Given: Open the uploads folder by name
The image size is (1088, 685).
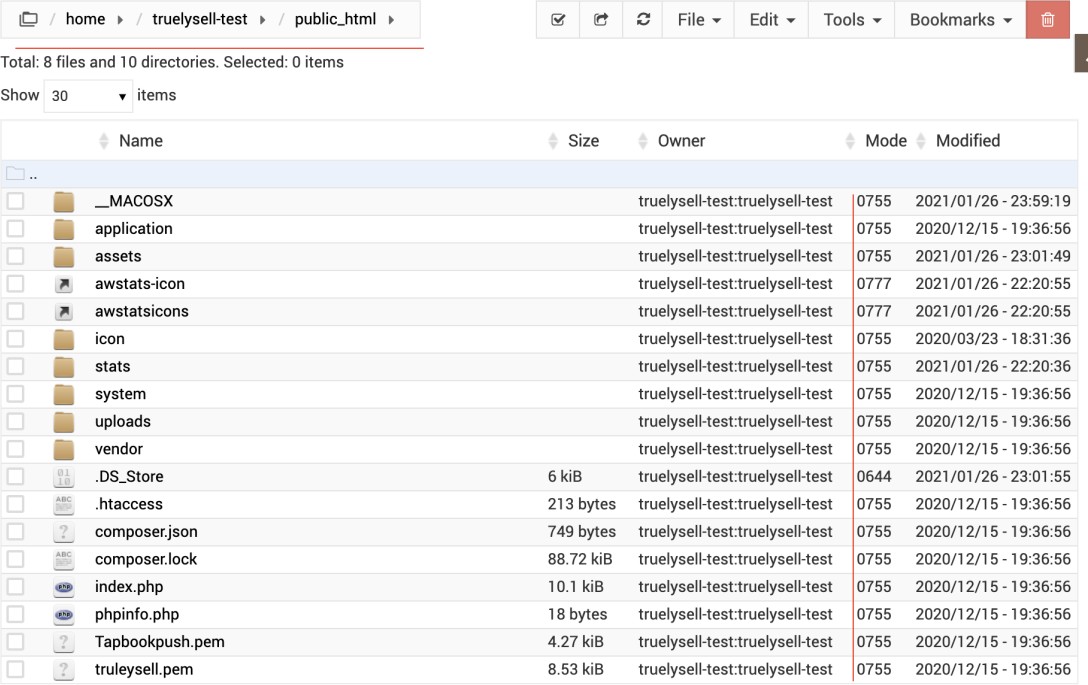Looking at the screenshot, I should [122, 422].
